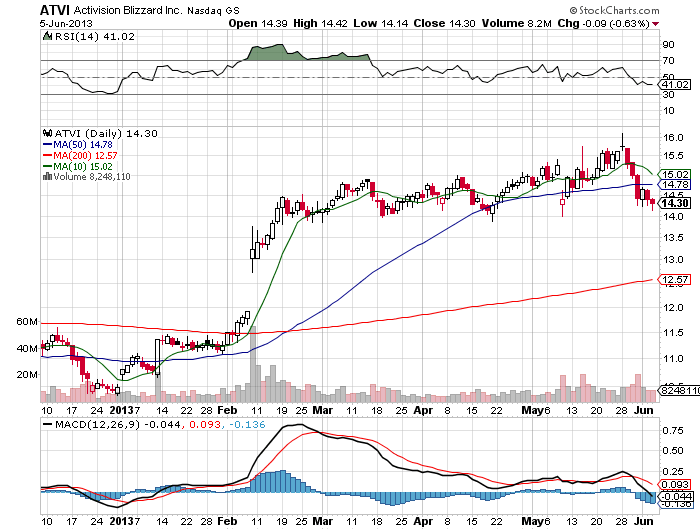Click the 0.25 label on MACD axis
The width and height of the screenshot is (700, 530).
tap(673, 472)
